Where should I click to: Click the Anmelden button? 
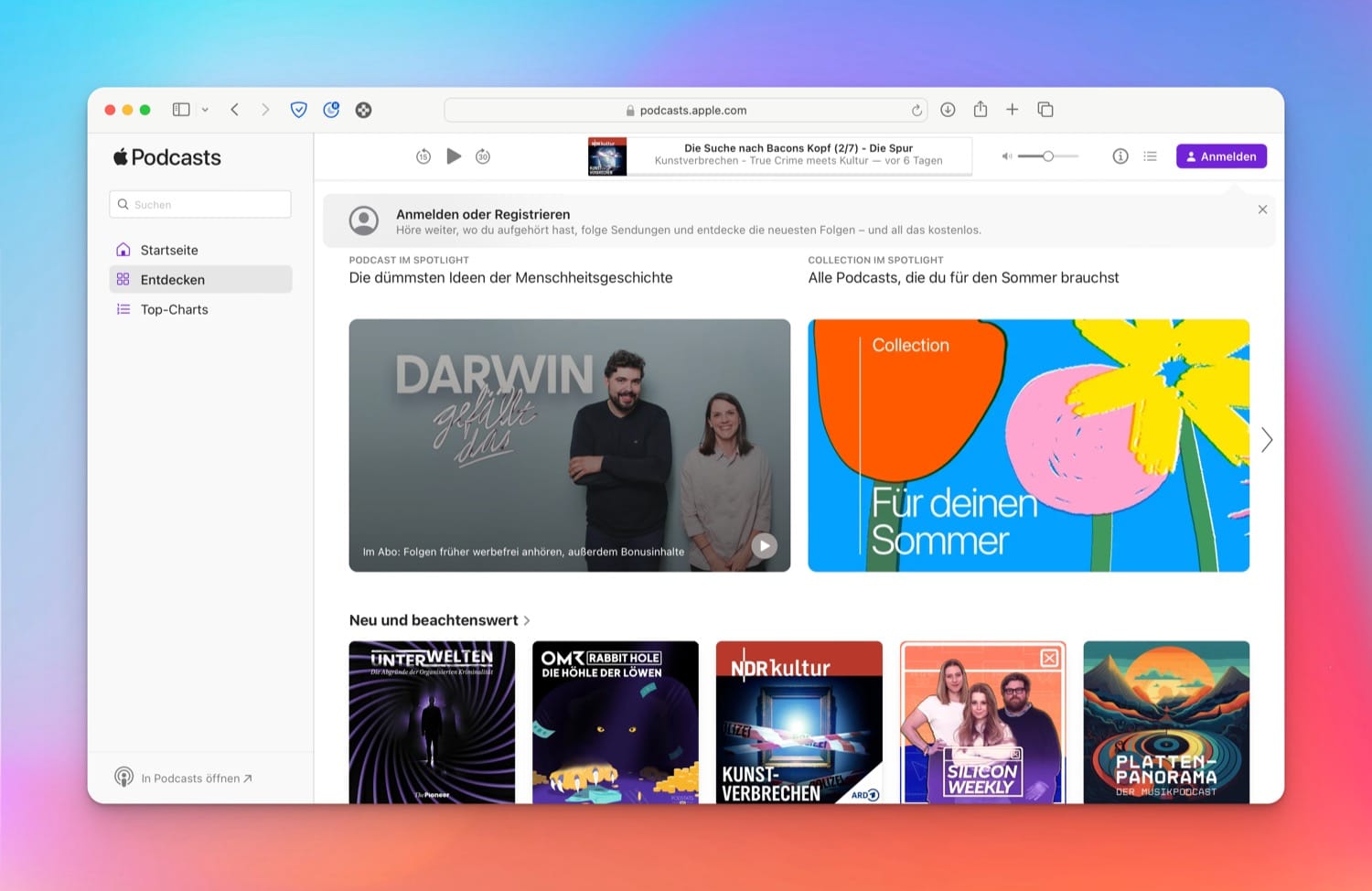click(1220, 156)
